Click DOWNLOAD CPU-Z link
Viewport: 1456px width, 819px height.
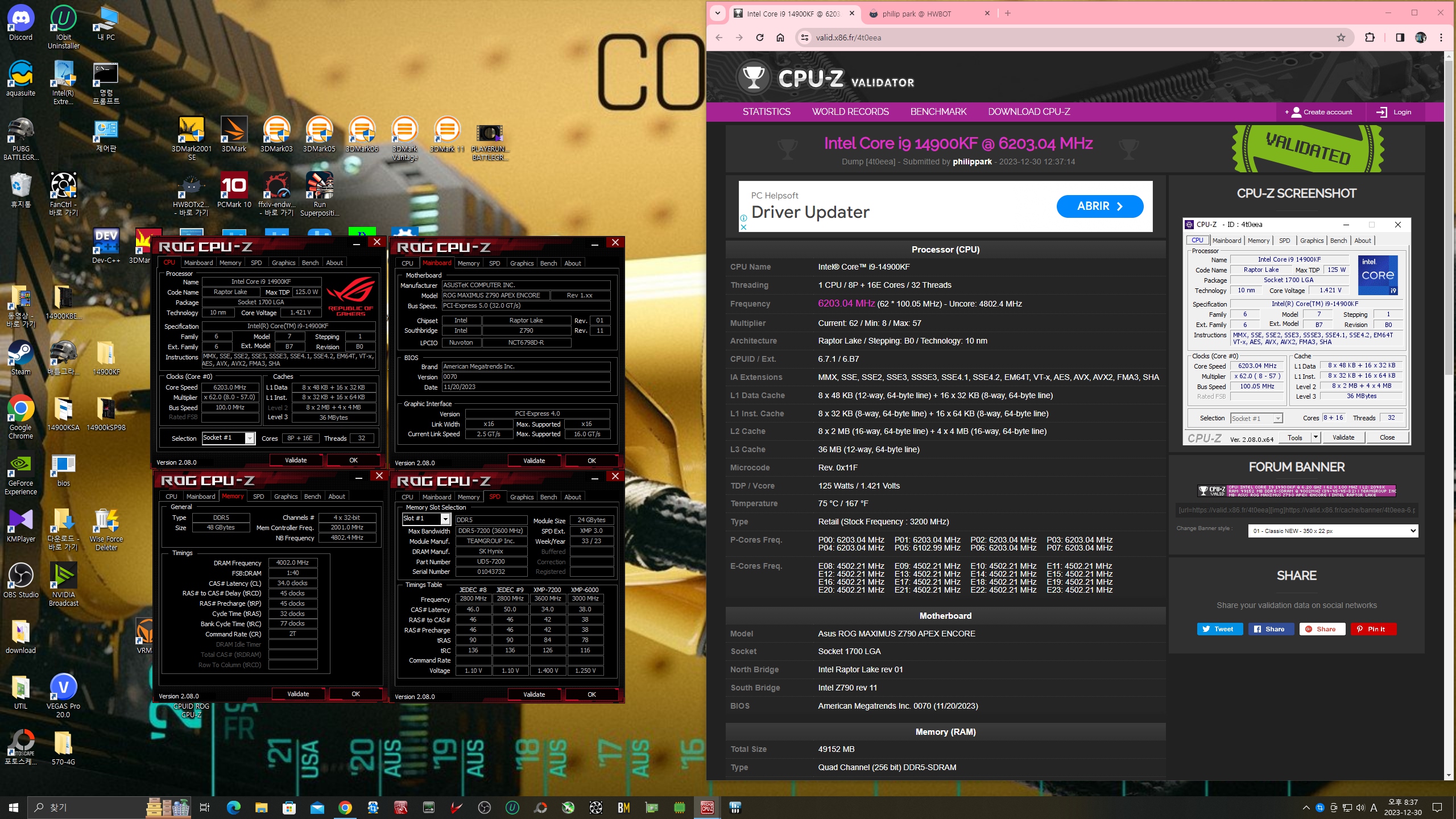coord(1029,111)
